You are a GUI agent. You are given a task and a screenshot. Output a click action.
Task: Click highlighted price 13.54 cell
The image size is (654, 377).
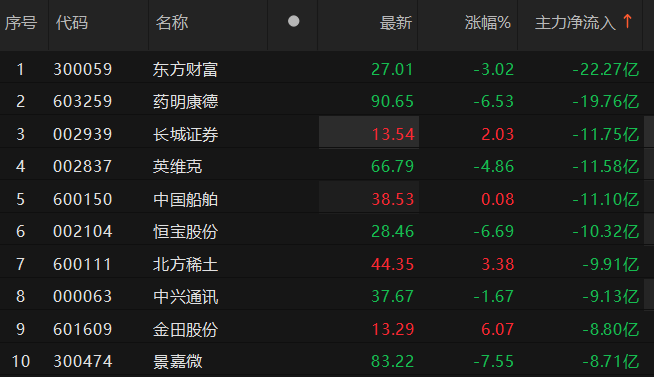(x=369, y=132)
